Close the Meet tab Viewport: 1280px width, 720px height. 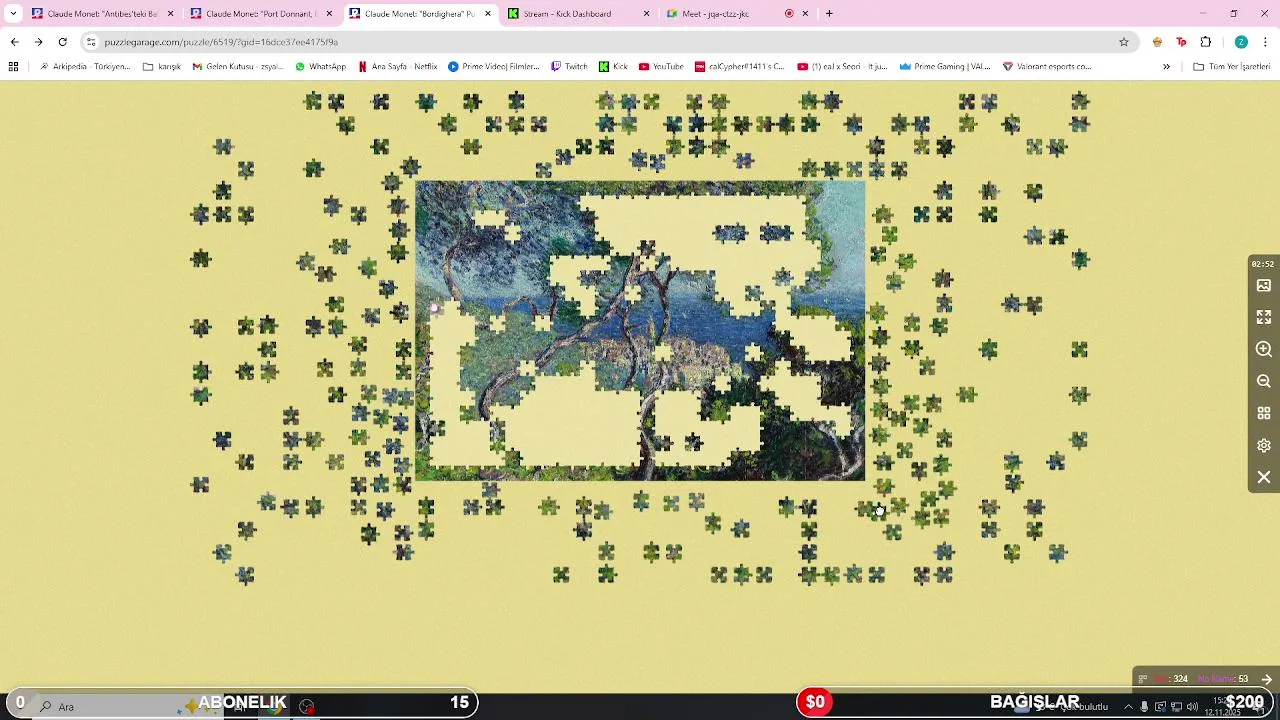tap(805, 14)
